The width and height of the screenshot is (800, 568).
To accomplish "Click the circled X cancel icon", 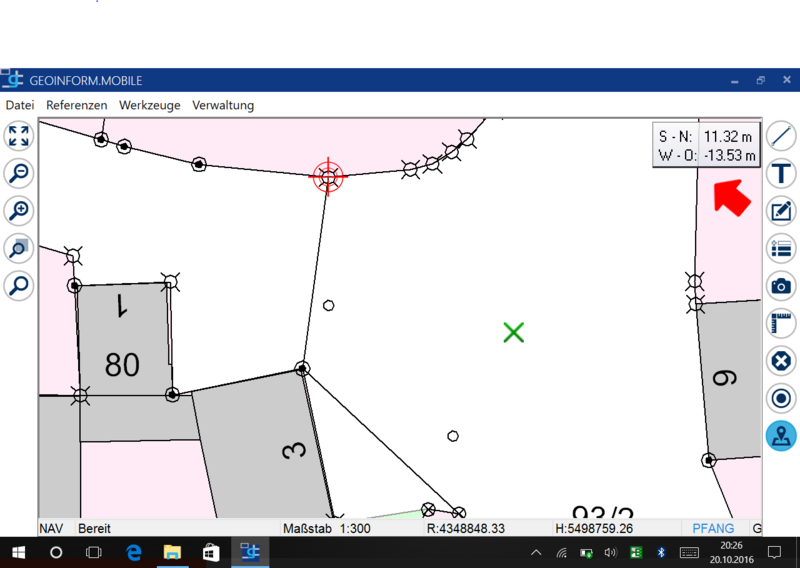I will tap(781, 361).
